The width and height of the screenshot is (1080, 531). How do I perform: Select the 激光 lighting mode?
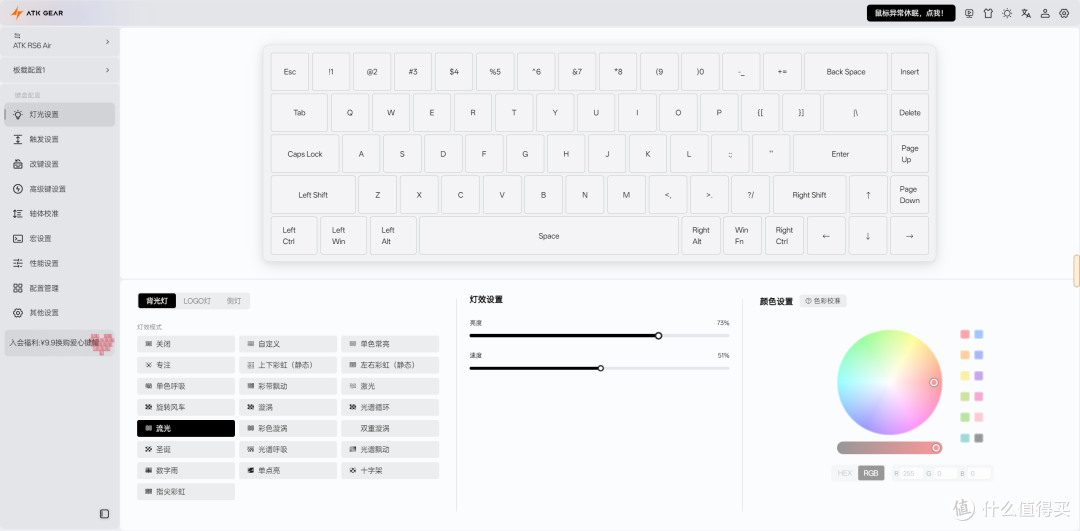390,386
